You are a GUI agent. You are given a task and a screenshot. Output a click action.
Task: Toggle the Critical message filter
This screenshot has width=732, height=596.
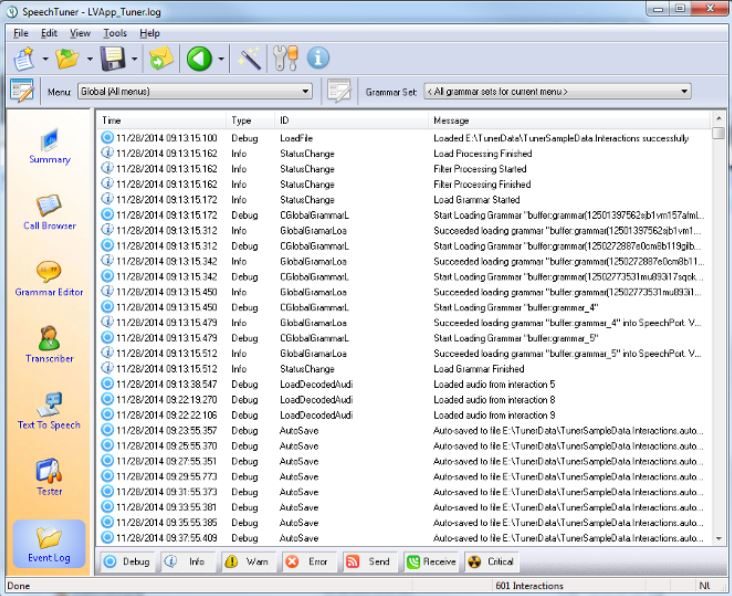point(495,562)
